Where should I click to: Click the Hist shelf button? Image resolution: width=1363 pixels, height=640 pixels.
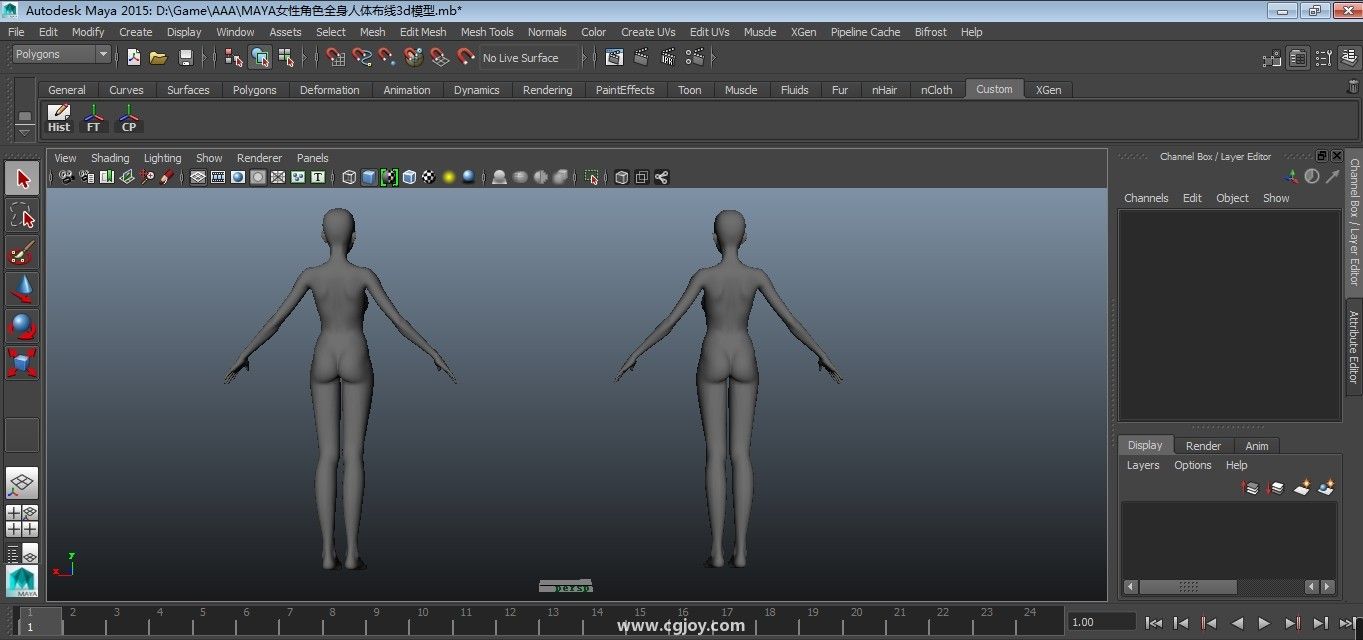59,118
